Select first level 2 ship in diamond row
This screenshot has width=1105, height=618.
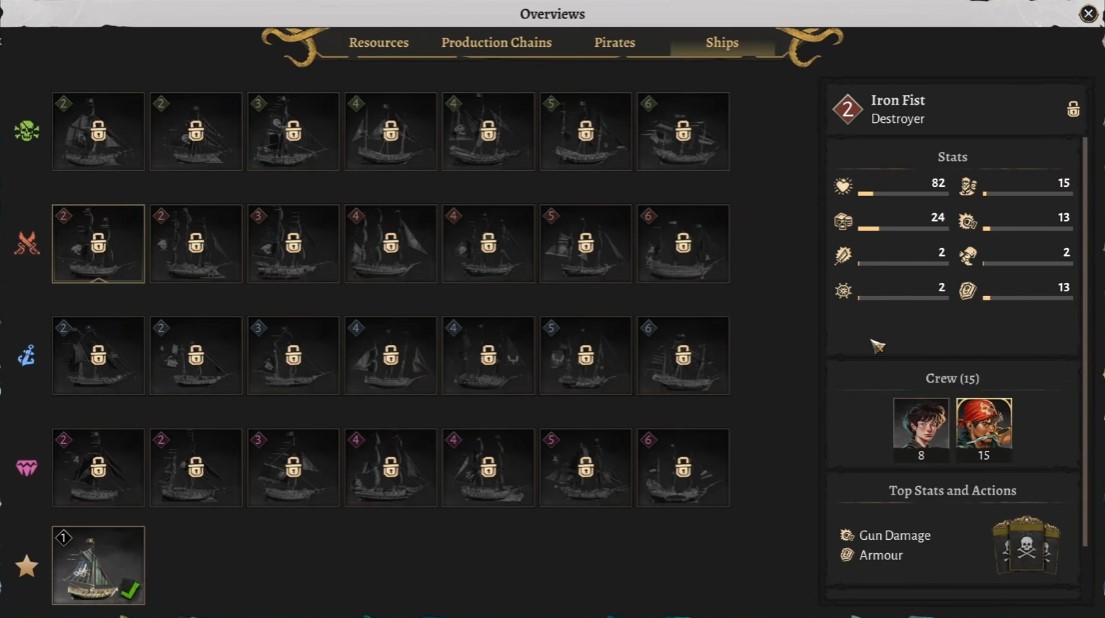(x=98, y=468)
